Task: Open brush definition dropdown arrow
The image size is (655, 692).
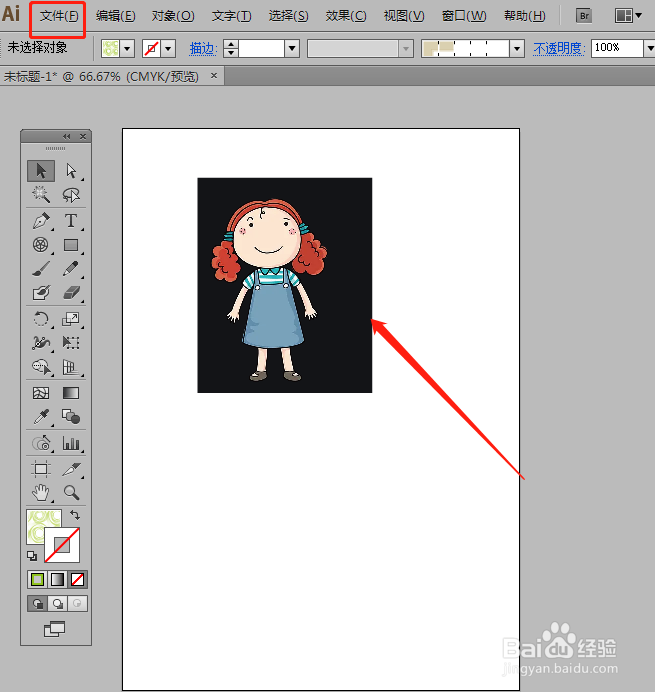Action: (517, 49)
